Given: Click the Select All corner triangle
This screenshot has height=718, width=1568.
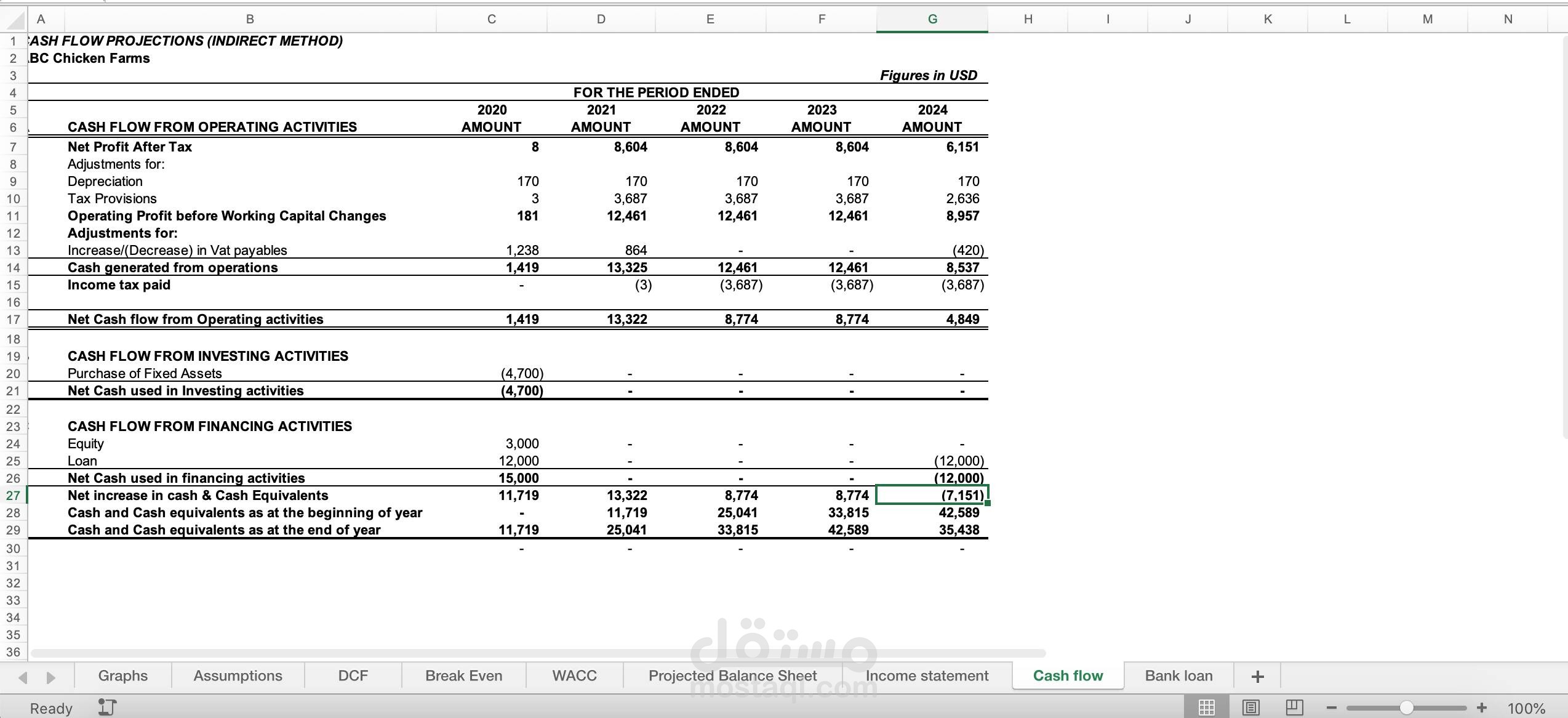Looking at the screenshot, I should (x=17, y=20).
